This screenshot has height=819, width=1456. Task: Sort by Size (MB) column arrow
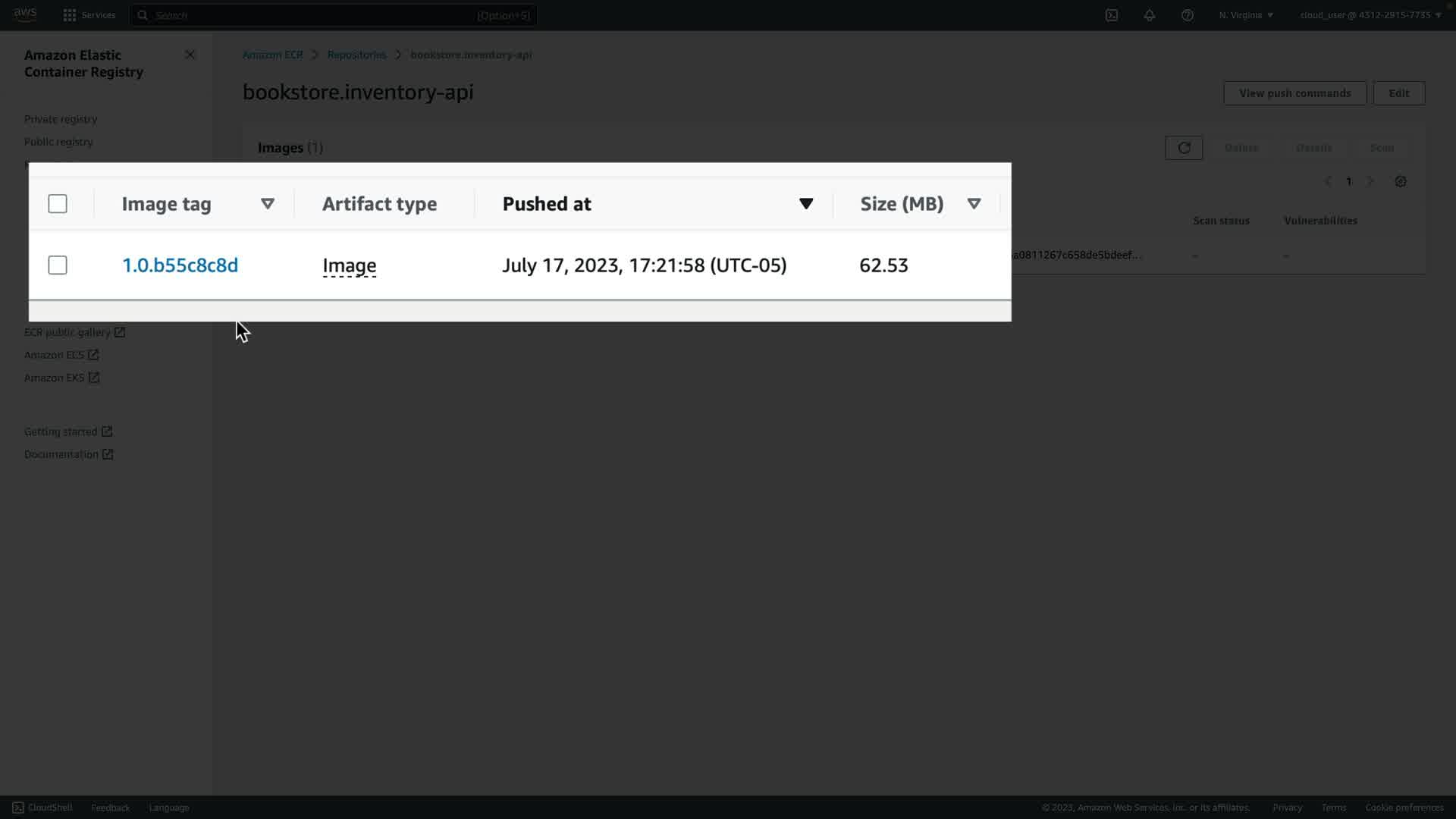(x=974, y=204)
